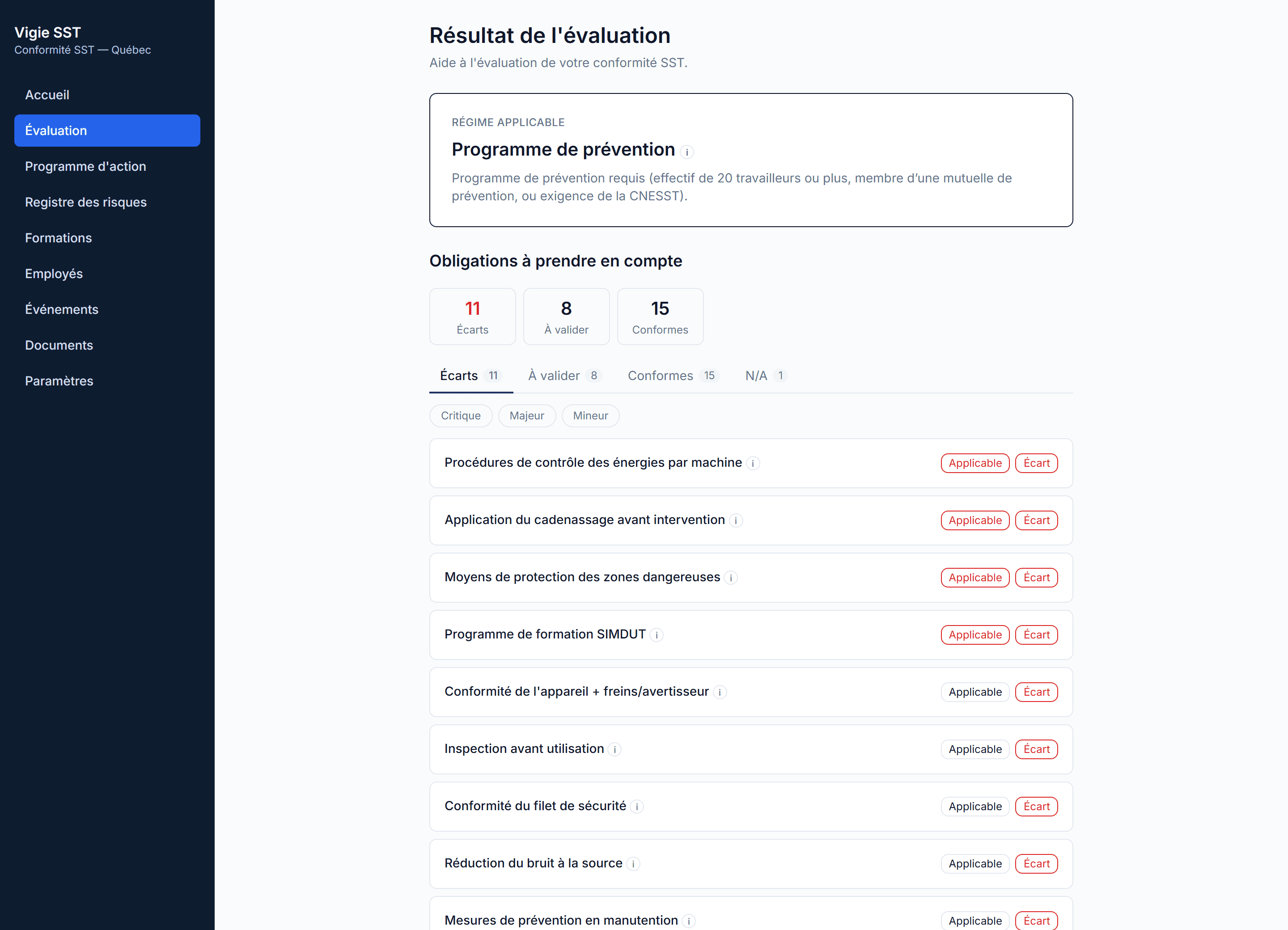
Task: Open Évaluation in the sidebar
Action: (x=107, y=131)
